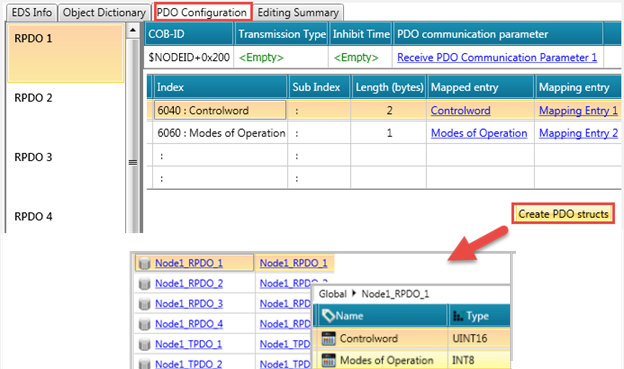Screen dimensions: 624x369
Task: Open Receive PDO Communication Parameter 1 link
Action: click(497, 57)
